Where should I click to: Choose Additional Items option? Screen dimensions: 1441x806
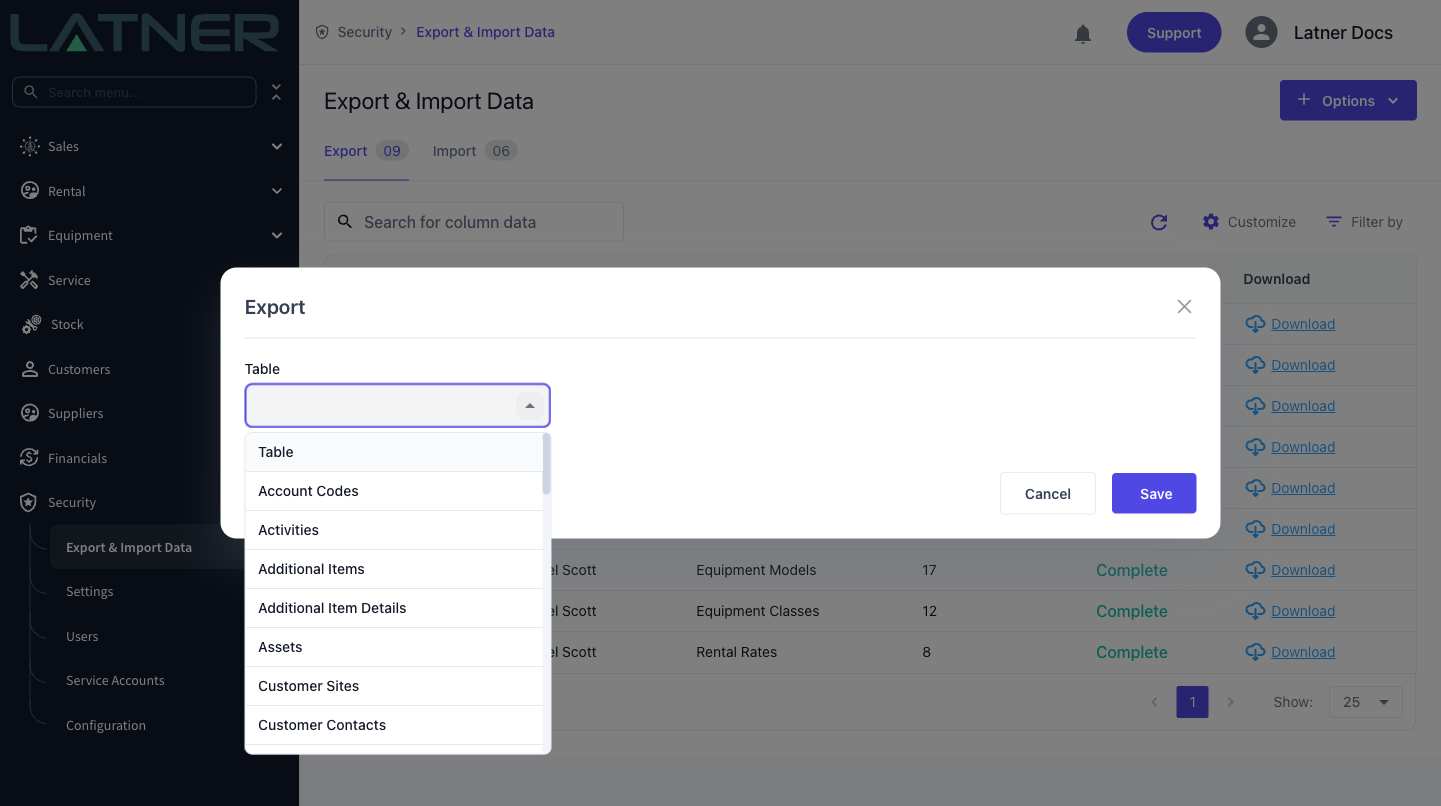coord(394,569)
